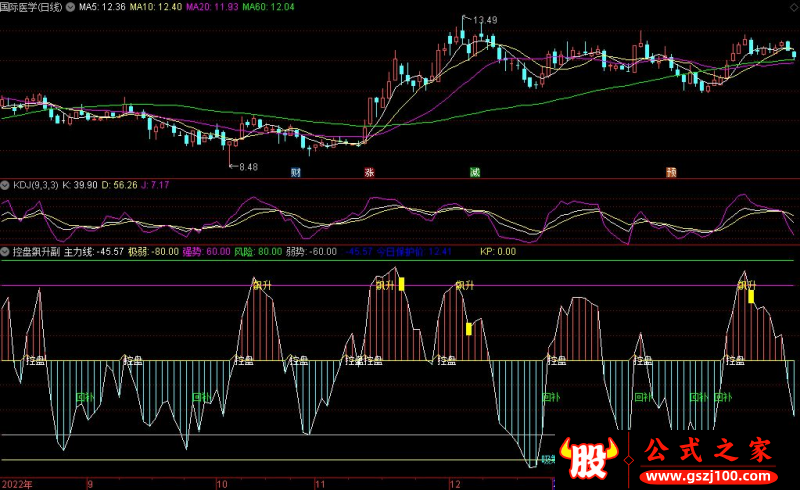Viewport: 800px width, 490px height.
Task: Click the 主力线: -45.57 value
Action: (94, 252)
